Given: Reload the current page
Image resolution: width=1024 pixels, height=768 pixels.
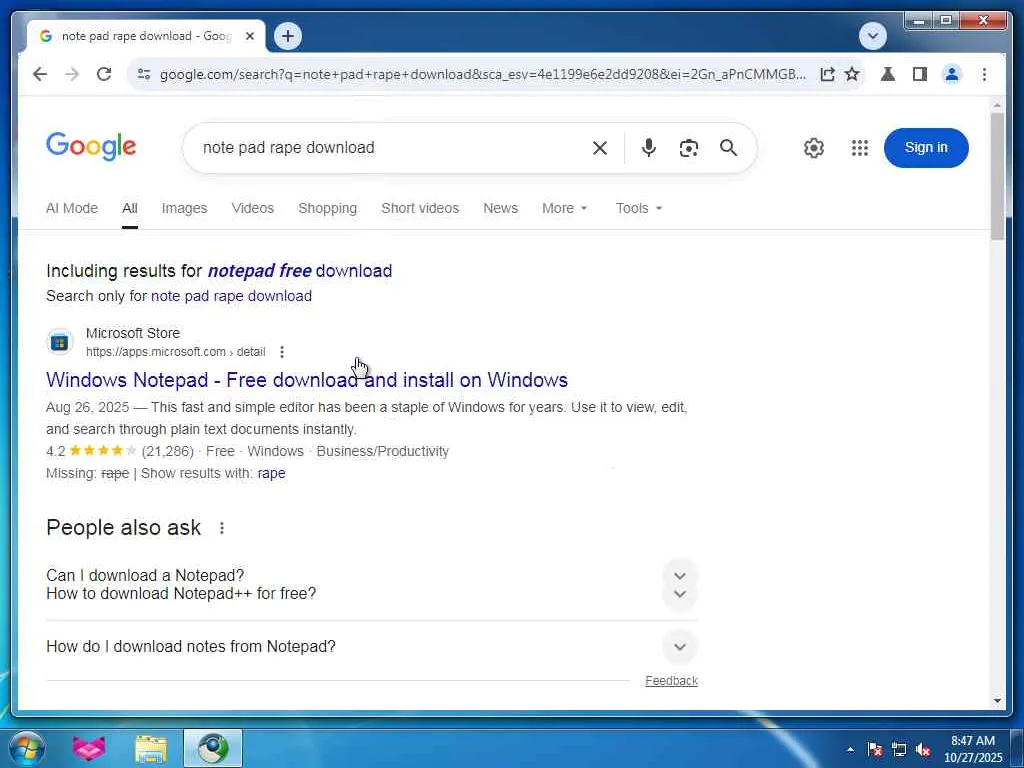Looking at the screenshot, I should point(104,74).
